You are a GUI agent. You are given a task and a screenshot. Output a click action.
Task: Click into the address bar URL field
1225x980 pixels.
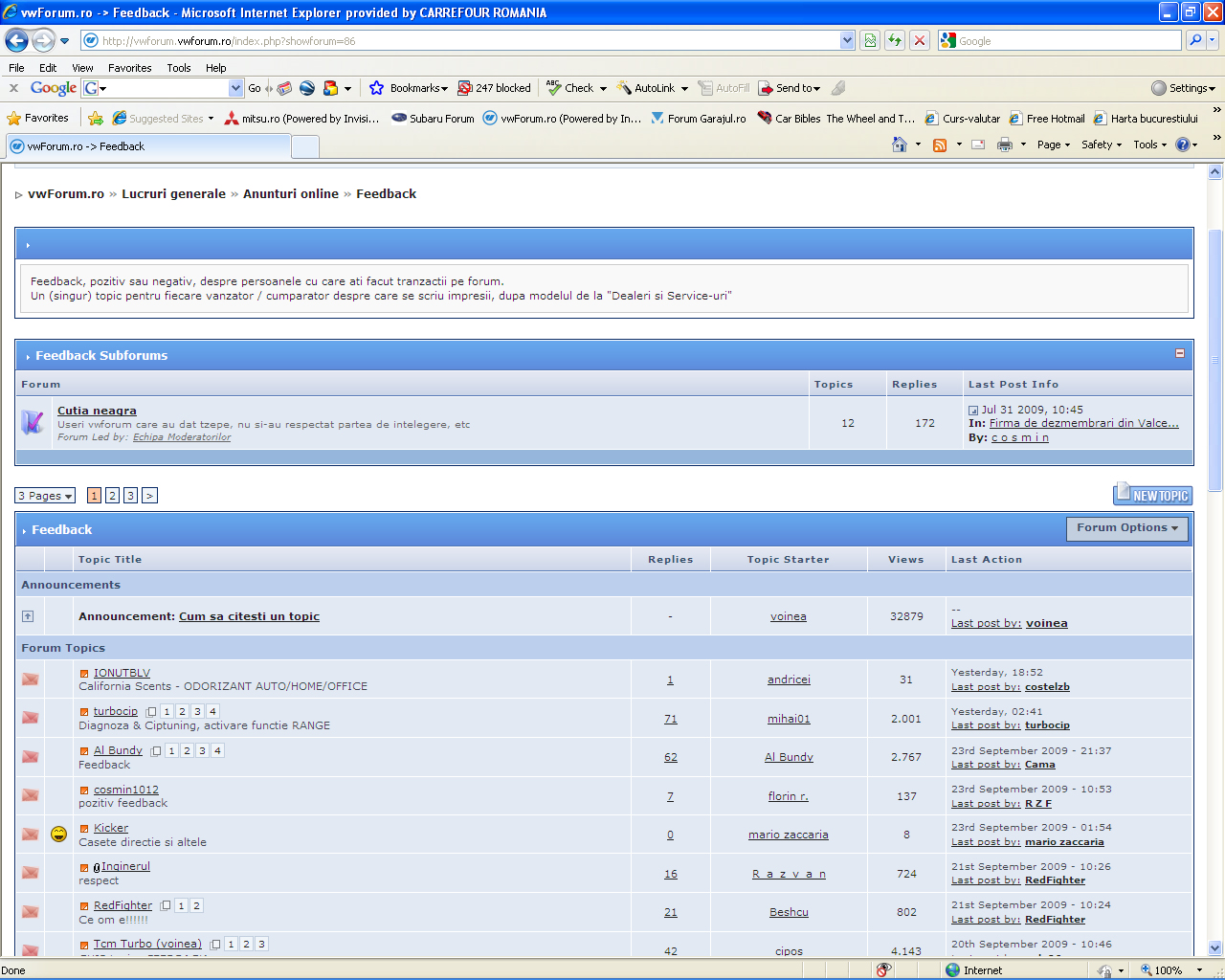(459, 40)
